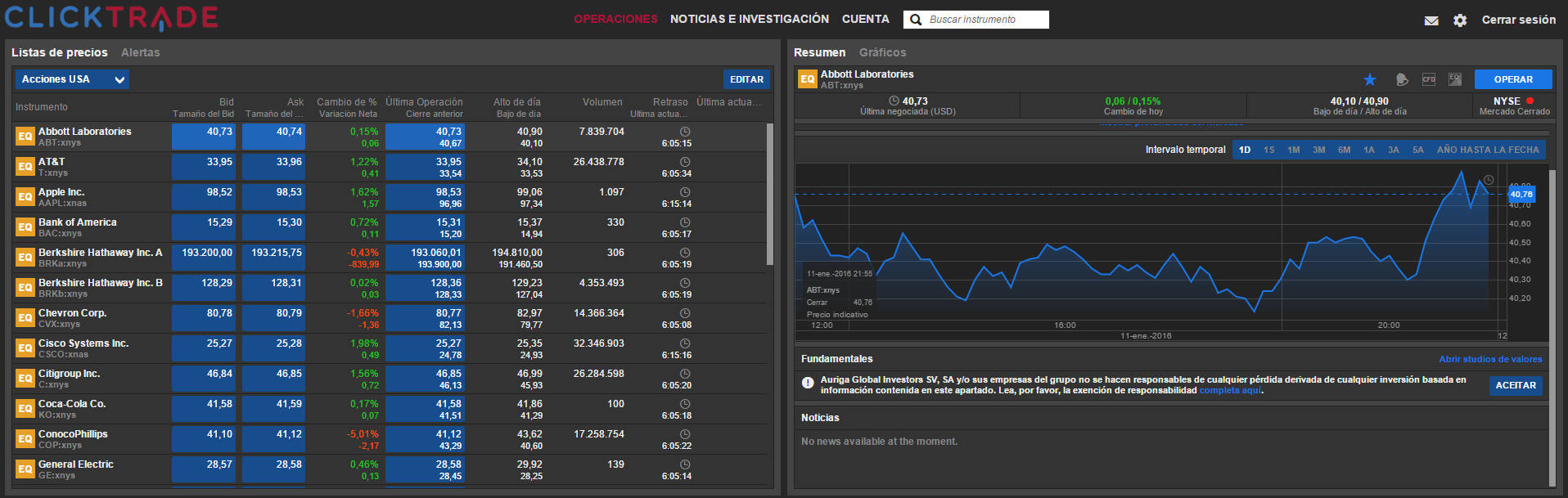
Task: Click the Abbott Laboratories bid price 40,73
Action: click(x=204, y=137)
